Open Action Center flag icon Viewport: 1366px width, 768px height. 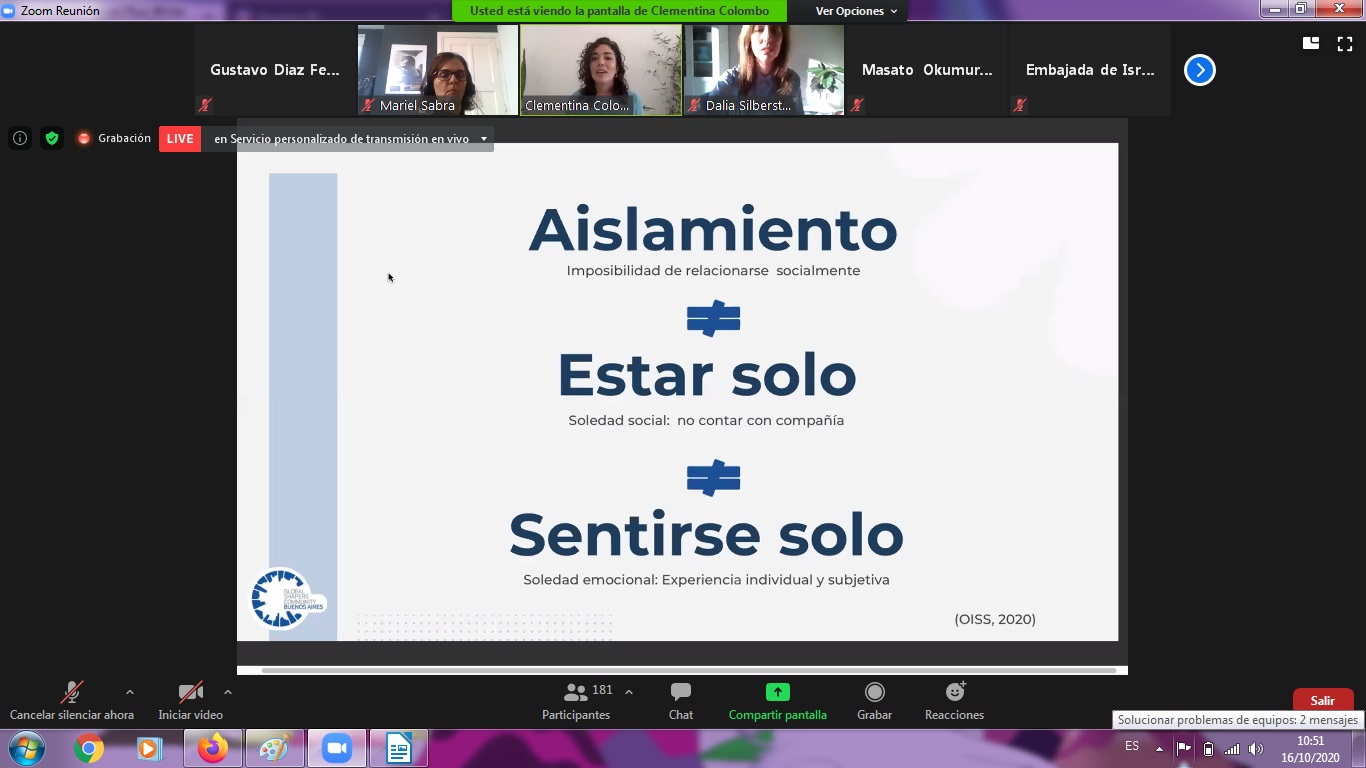pos(1184,748)
